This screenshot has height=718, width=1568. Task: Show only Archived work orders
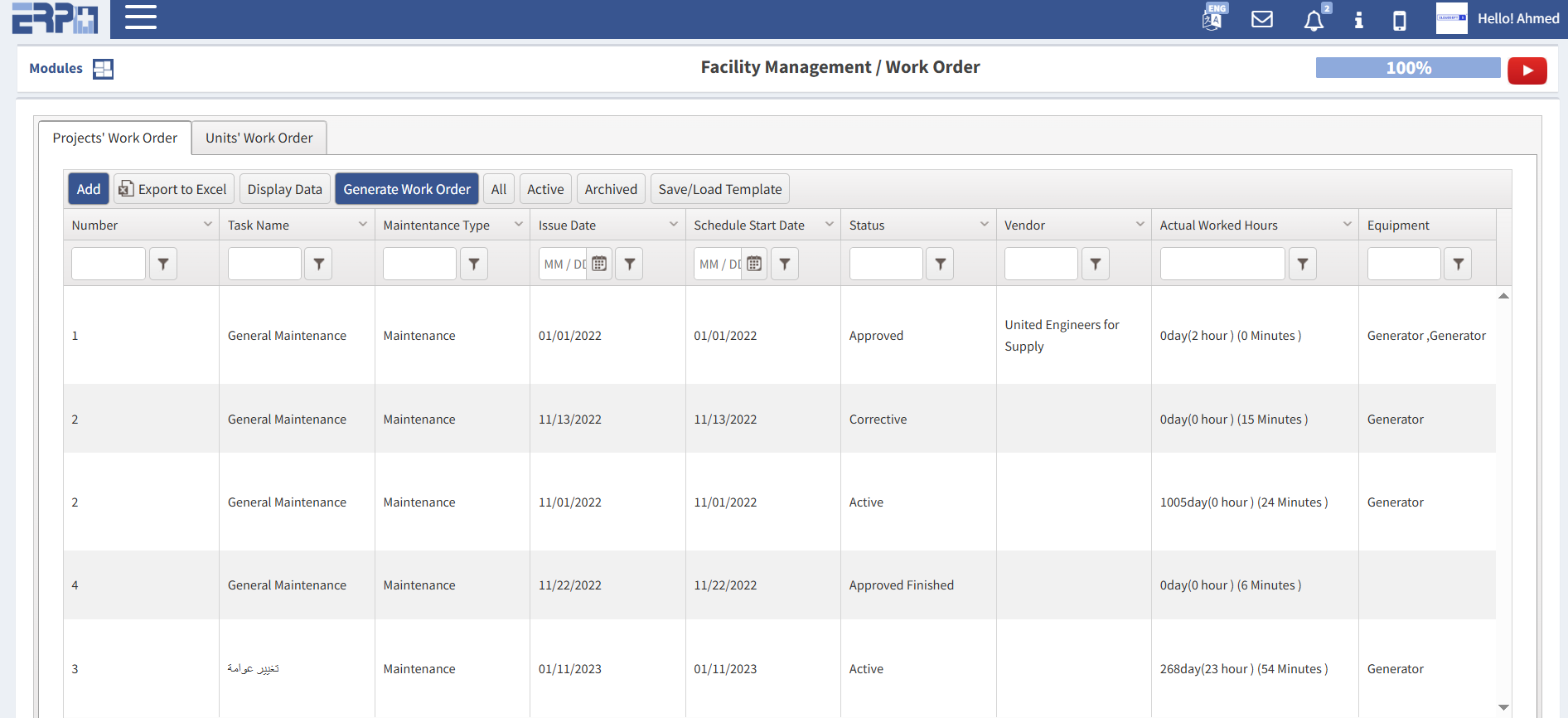[x=611, y=189]
